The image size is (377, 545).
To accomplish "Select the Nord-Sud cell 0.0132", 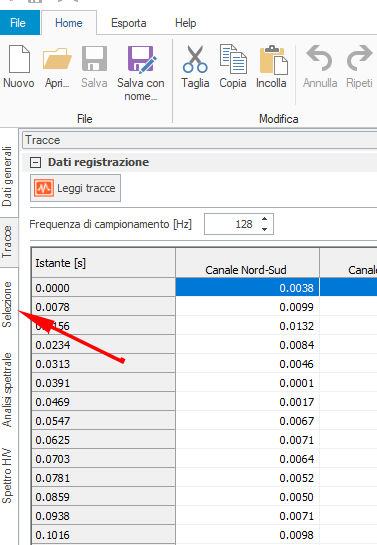I will (x=247, y=326).
